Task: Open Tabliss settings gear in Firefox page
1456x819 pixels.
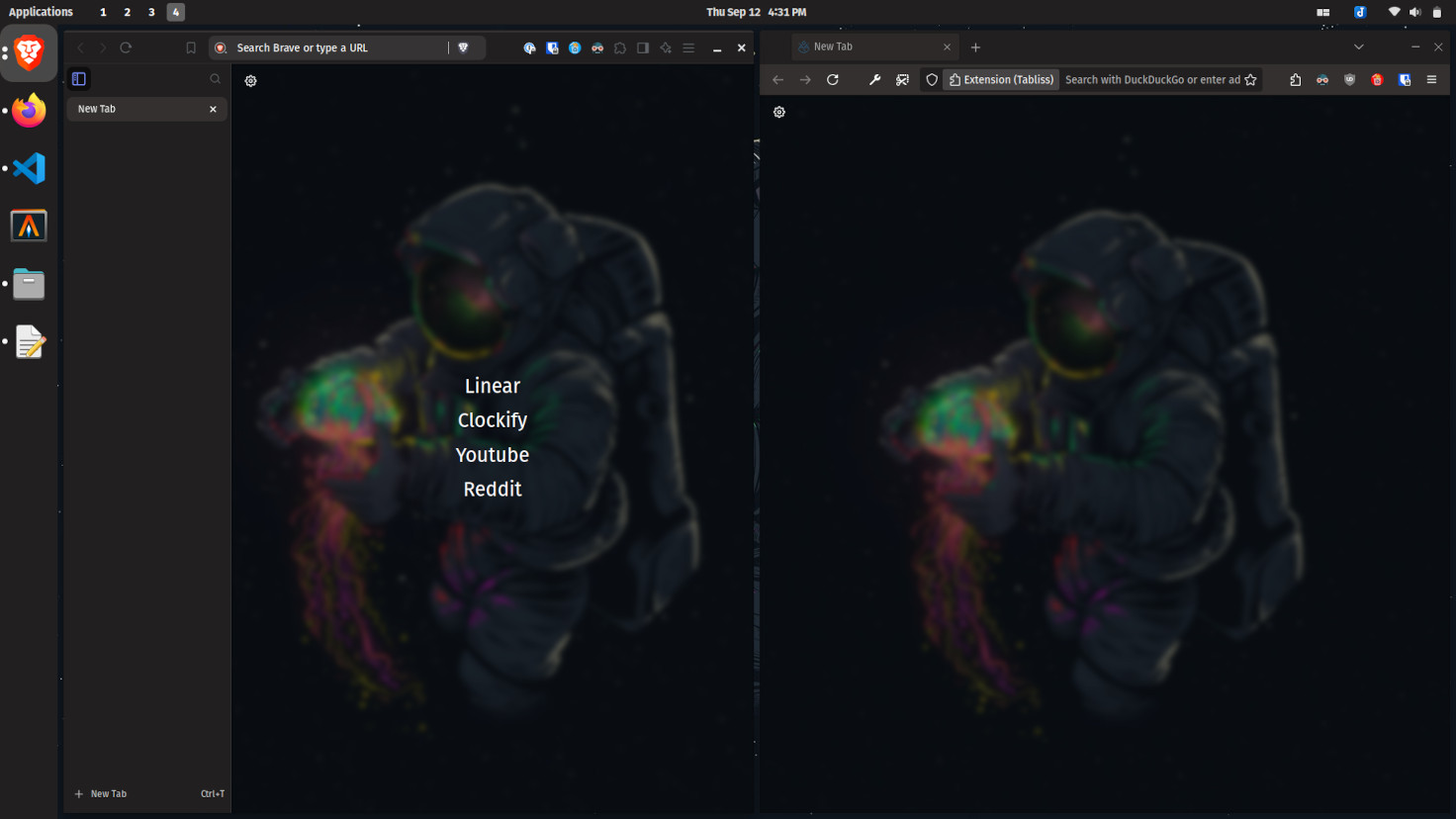Action: [x=779, y=113]
